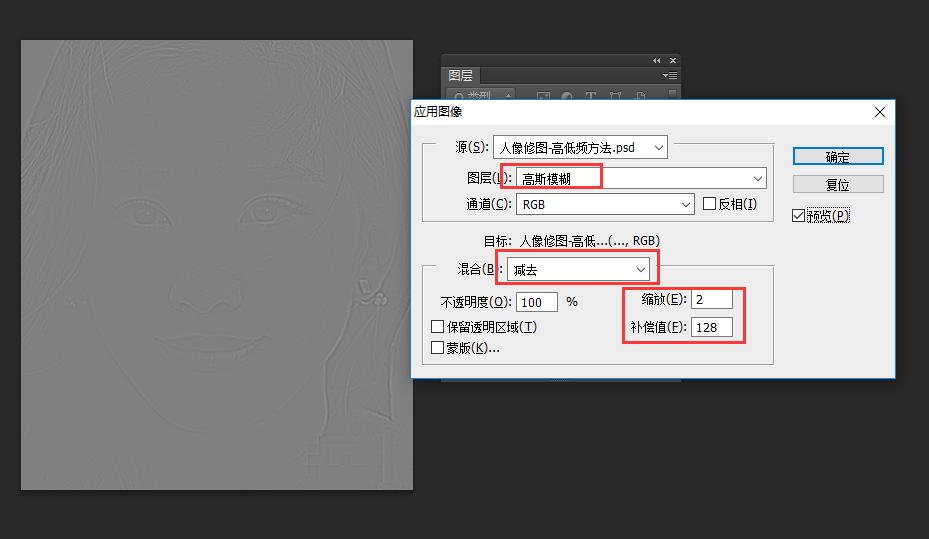The height and width of the screenshot is (539, 929).
Task: Uncheck the 预览(P) preview checkbox
Action: 798,216
